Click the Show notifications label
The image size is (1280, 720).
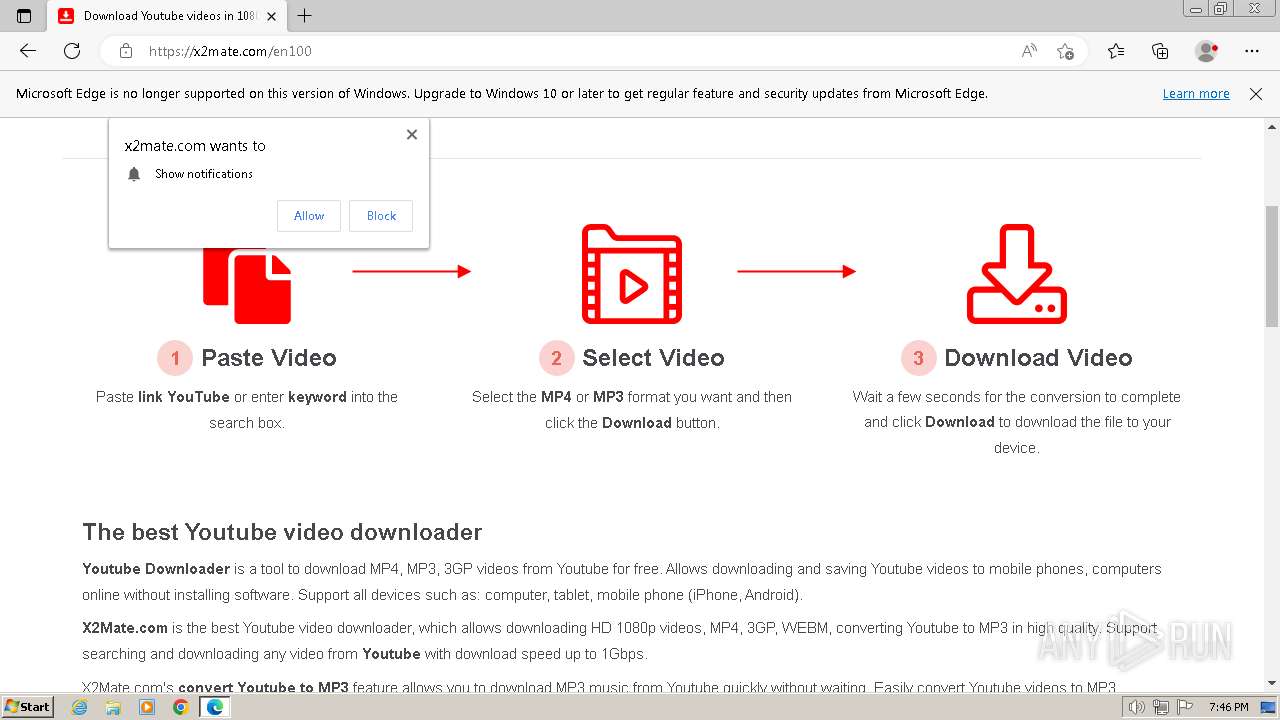pos(204,174)
